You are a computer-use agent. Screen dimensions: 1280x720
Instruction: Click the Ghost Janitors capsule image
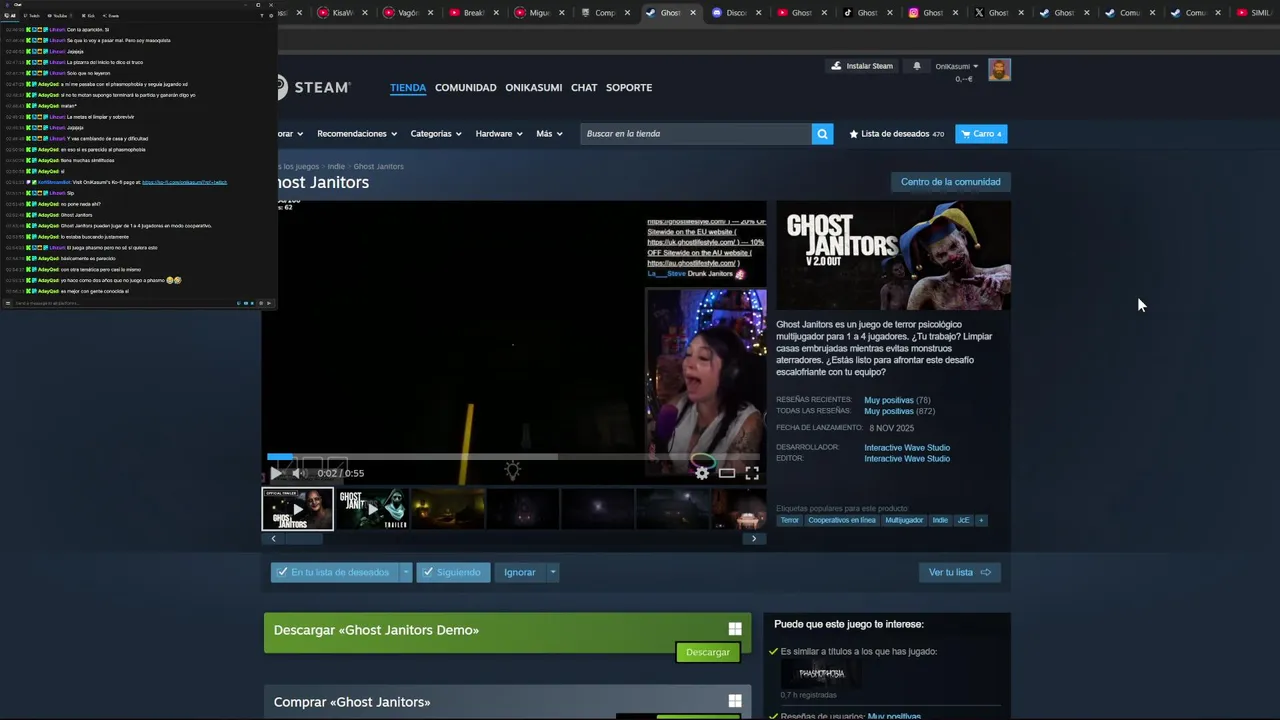[893, 255]
